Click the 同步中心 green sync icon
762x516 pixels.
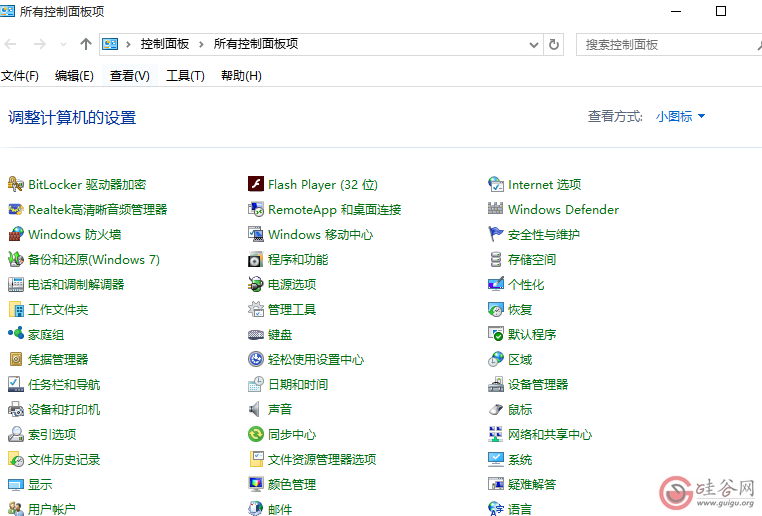pyautogui.click(x=256, y=434)
